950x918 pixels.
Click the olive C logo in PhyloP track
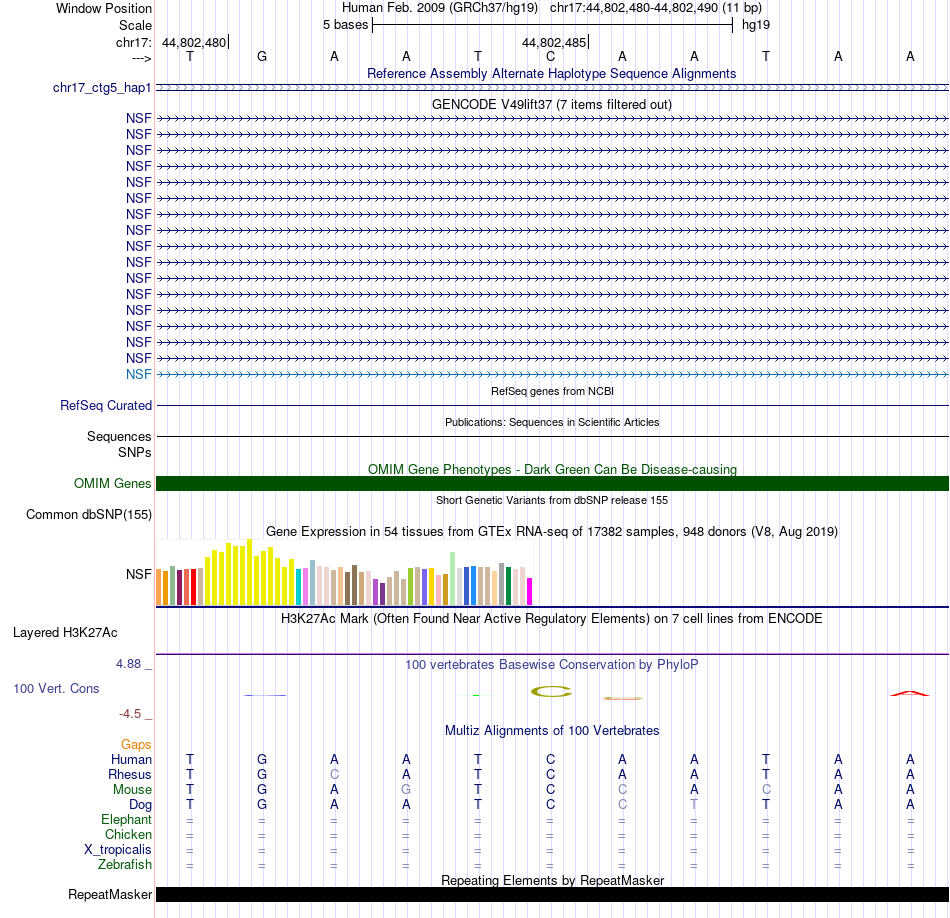coord(551,691)
